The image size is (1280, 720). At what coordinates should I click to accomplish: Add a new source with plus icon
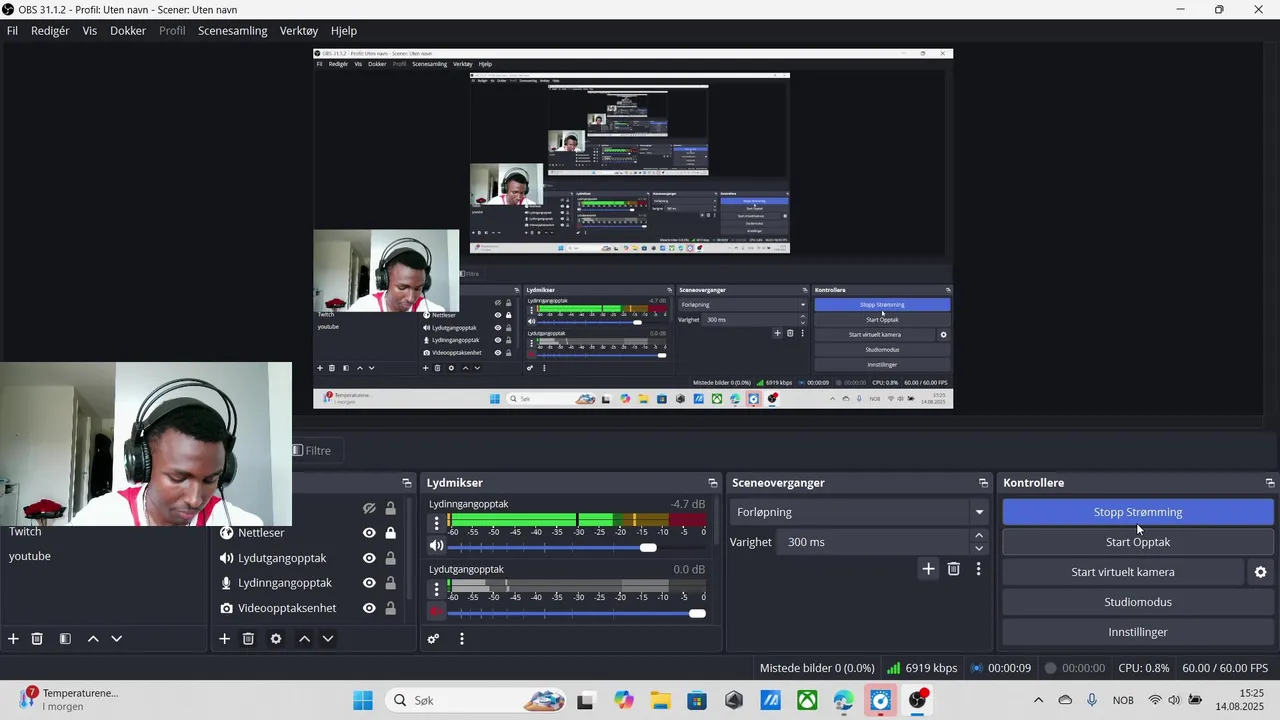(224, 639)
